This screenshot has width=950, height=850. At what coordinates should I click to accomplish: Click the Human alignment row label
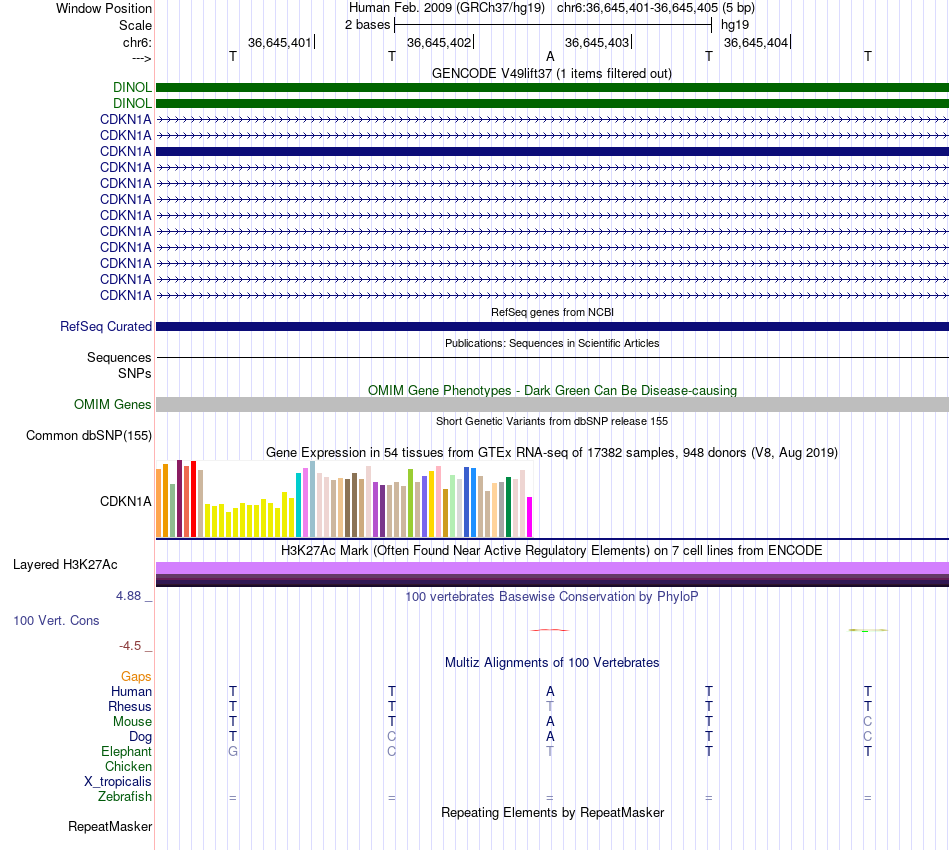(131, 691)
